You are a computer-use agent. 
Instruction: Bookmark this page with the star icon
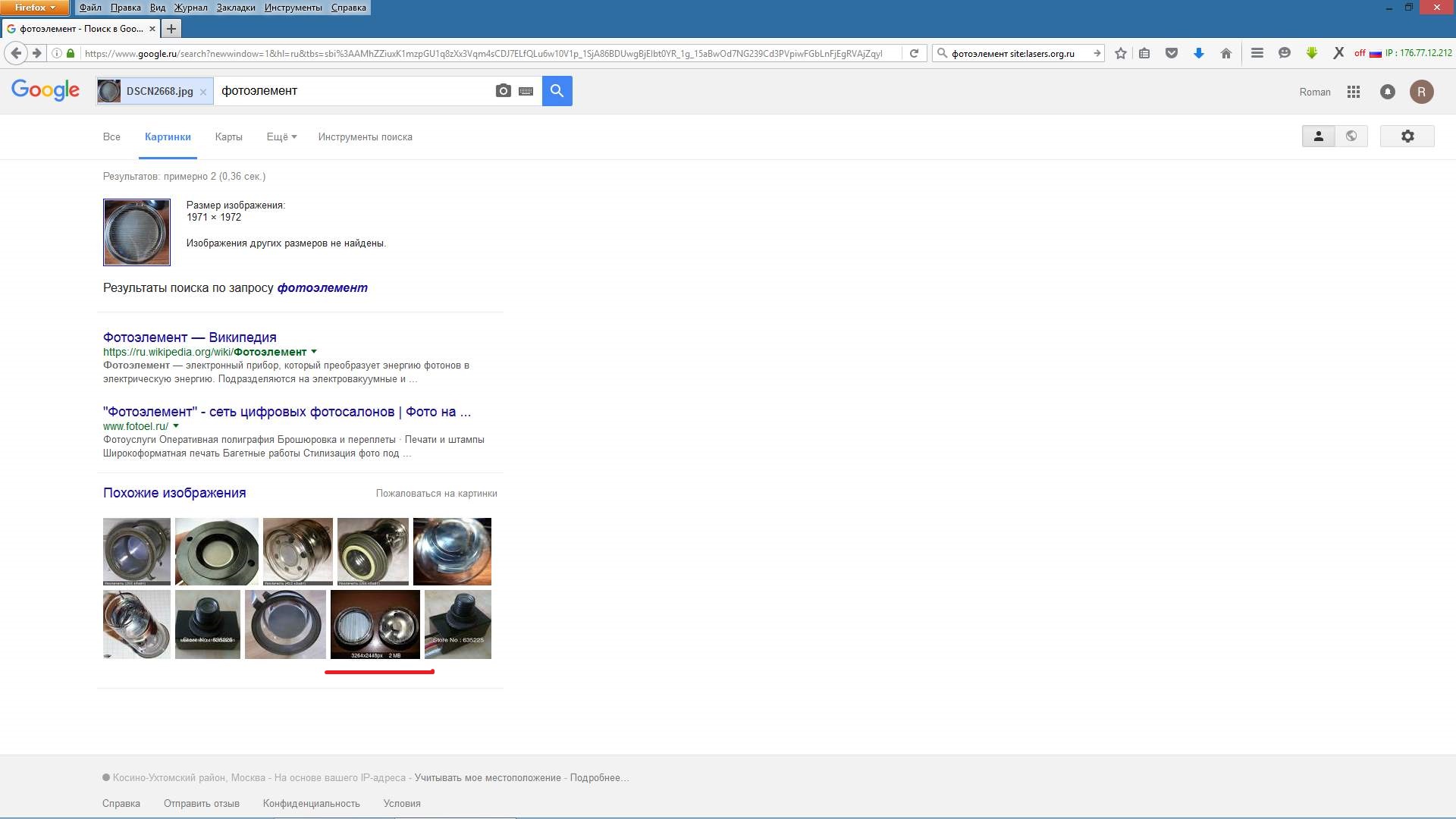(1120, 53)
